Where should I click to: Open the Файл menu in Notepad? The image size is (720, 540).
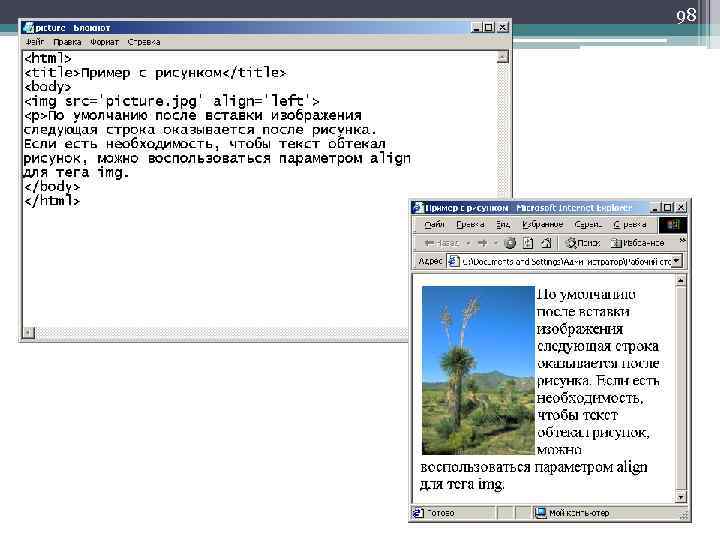pyautogui.click(x=35, y=42)
